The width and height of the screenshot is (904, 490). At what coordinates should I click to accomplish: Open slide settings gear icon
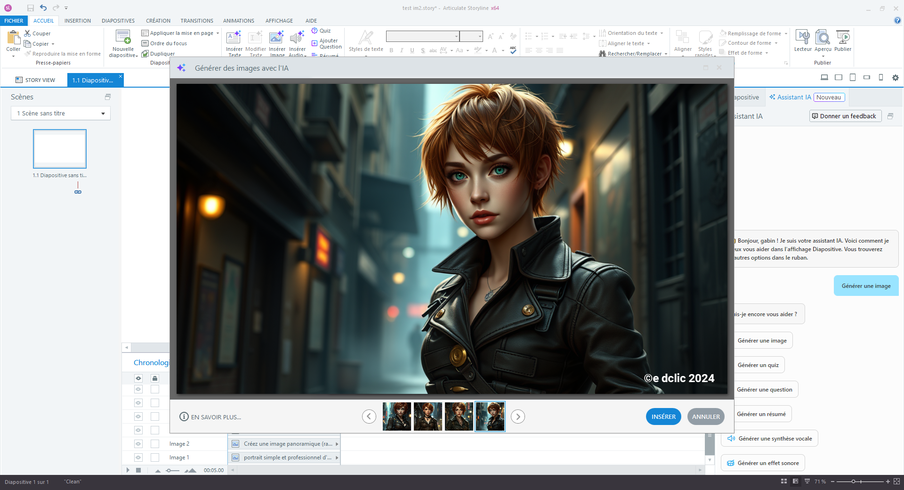tap(895, 77)
